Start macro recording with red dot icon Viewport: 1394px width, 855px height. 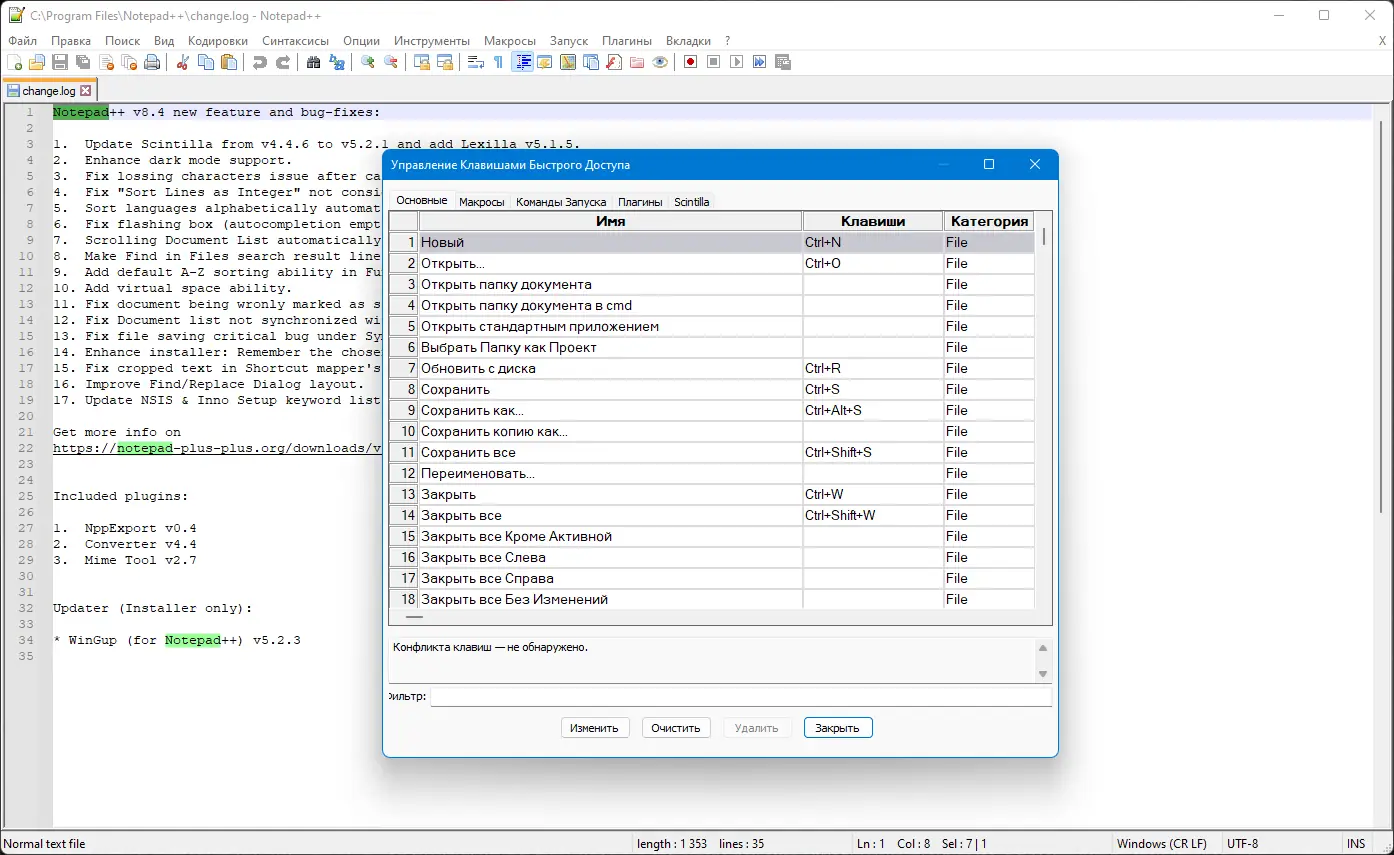point(690,62)
